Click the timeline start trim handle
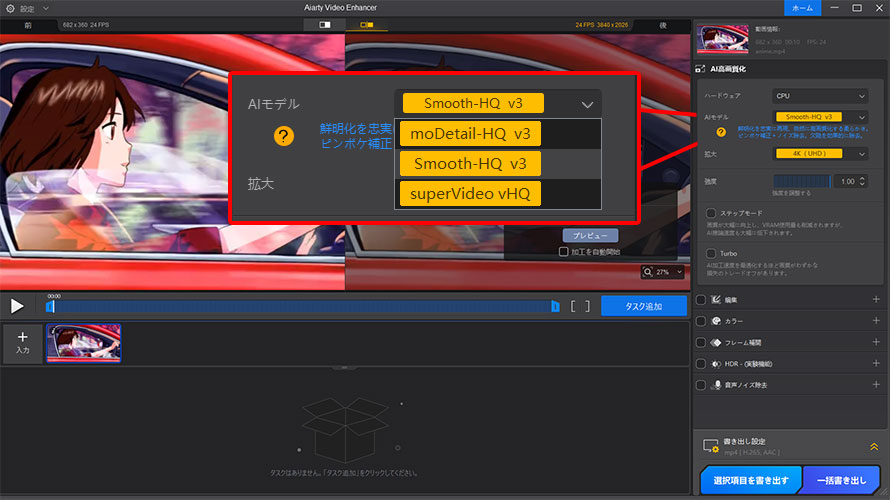The image size is (890, 500). click(49, 306)
